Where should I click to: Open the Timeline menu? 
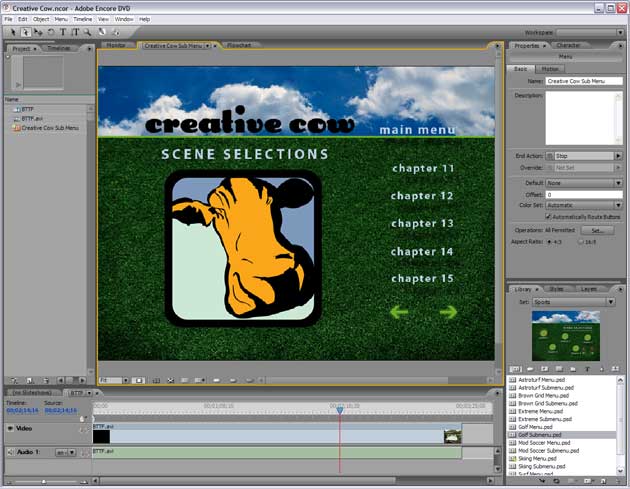(83, 19)
